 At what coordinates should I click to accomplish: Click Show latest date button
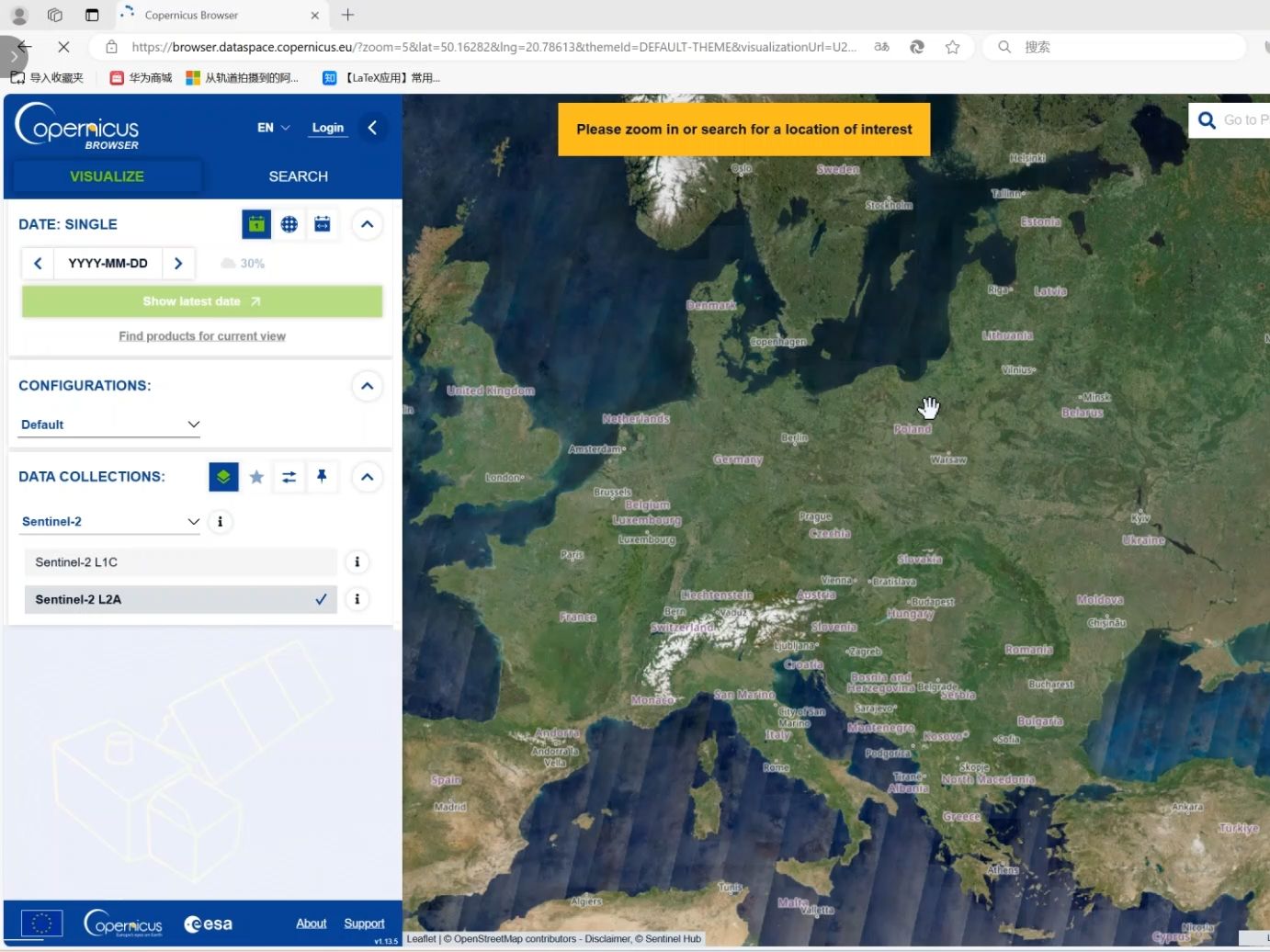202,301
